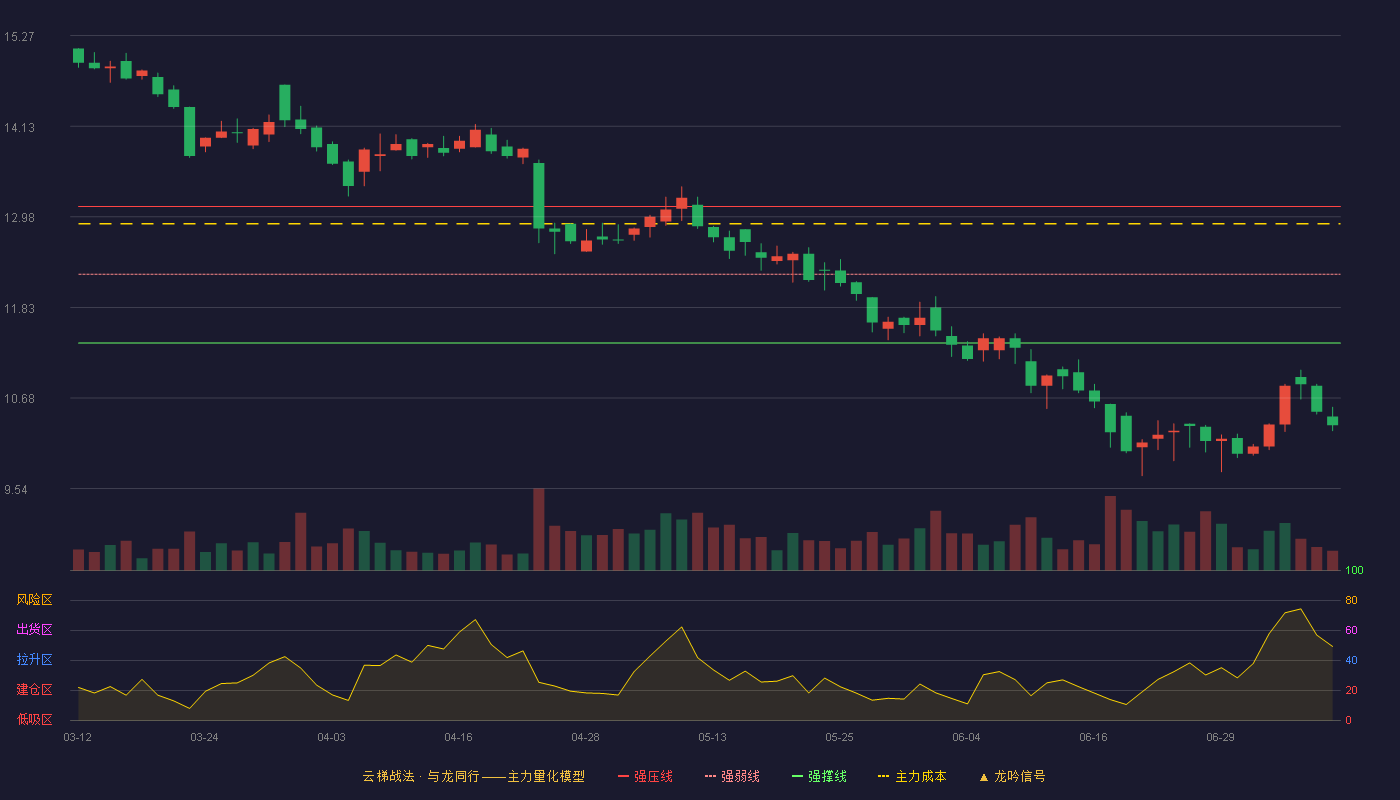Toggle the 强弱线 legend entry
The width and height of the screenshot is (1400, 800).
click(x=732, y=776)
